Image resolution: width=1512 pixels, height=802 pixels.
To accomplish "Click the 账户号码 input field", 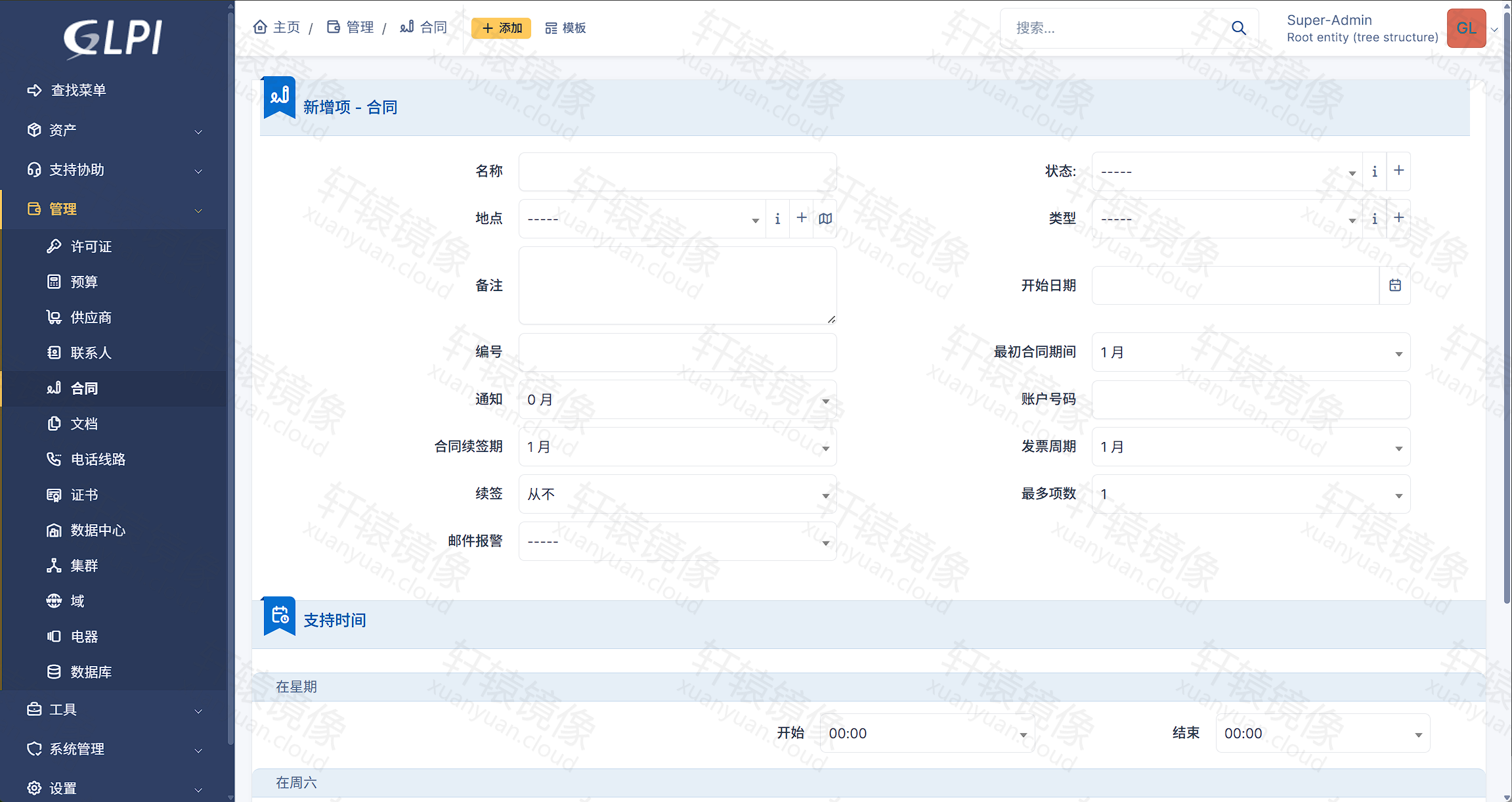I will click(x=1251, y=399).
